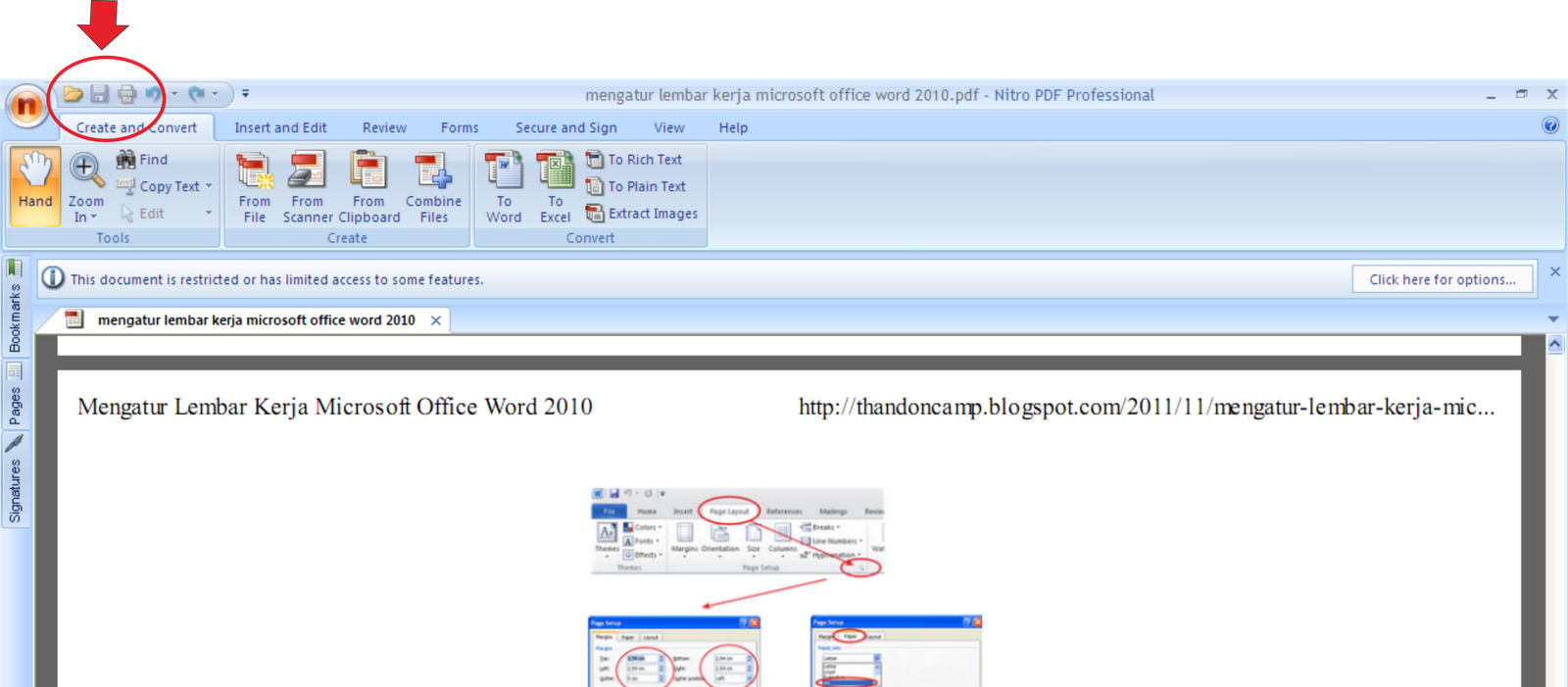
Task: Select the Hand tool
Action: tap(35, 185)
